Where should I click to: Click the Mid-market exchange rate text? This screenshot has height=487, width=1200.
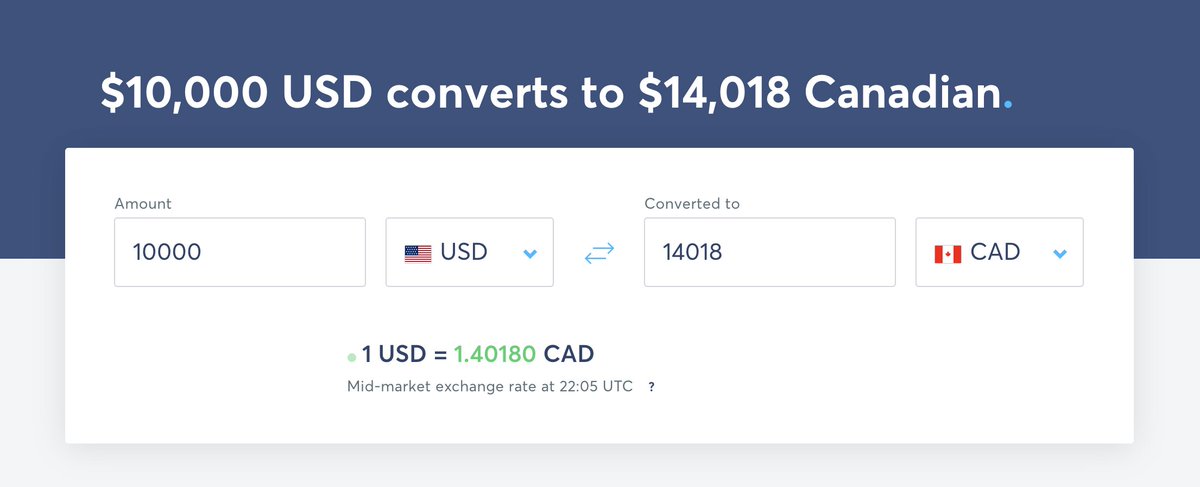point(490,387)
